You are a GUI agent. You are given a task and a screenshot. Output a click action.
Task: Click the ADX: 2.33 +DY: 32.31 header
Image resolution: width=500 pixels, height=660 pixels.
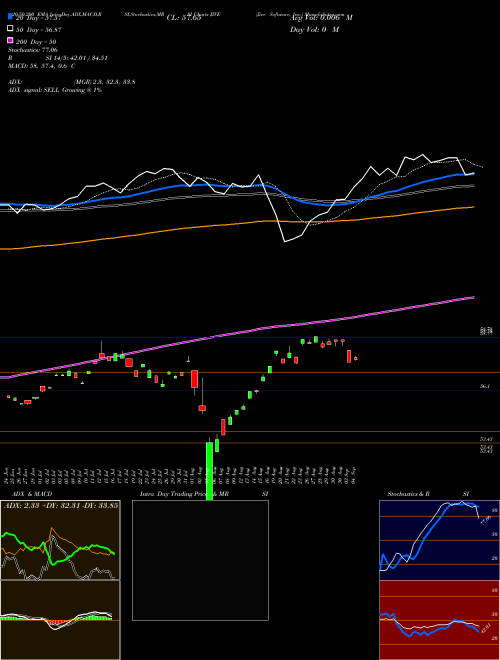tap(61, 505)
